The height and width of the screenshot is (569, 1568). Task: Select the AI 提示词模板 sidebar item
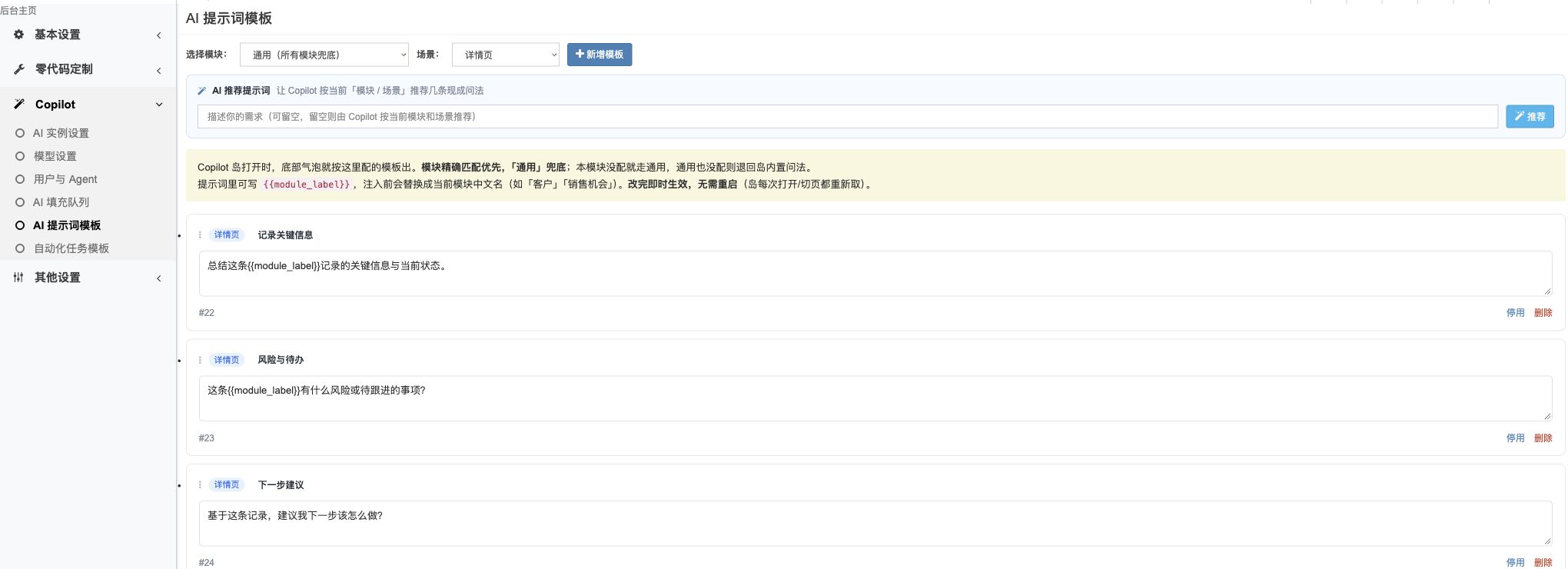[x=67, y=225]
